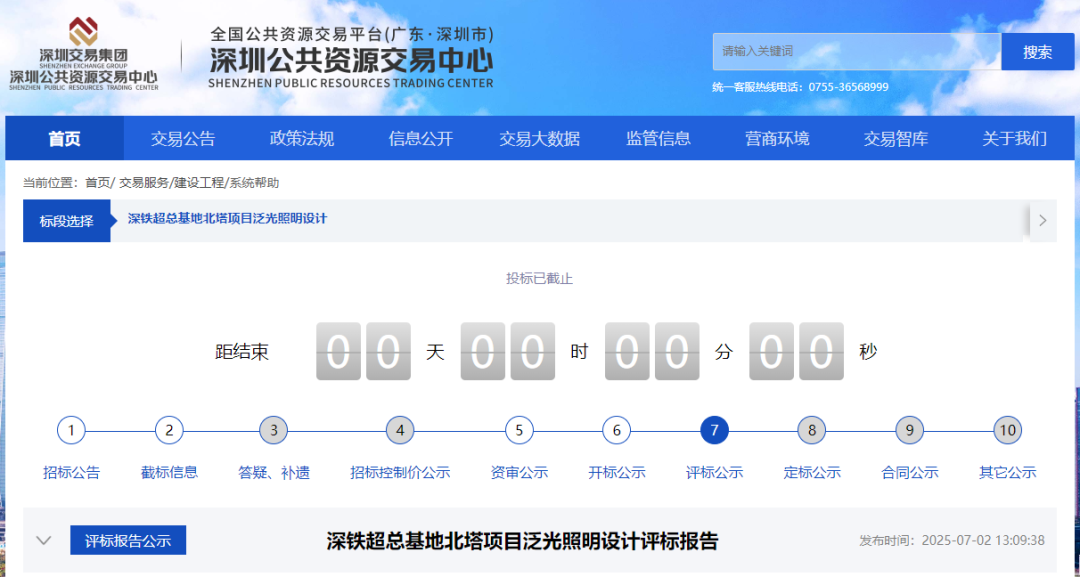Open the 信息公开 navigation menu
This screenshot has height=577, width=1080.
[x=421, y=138]
